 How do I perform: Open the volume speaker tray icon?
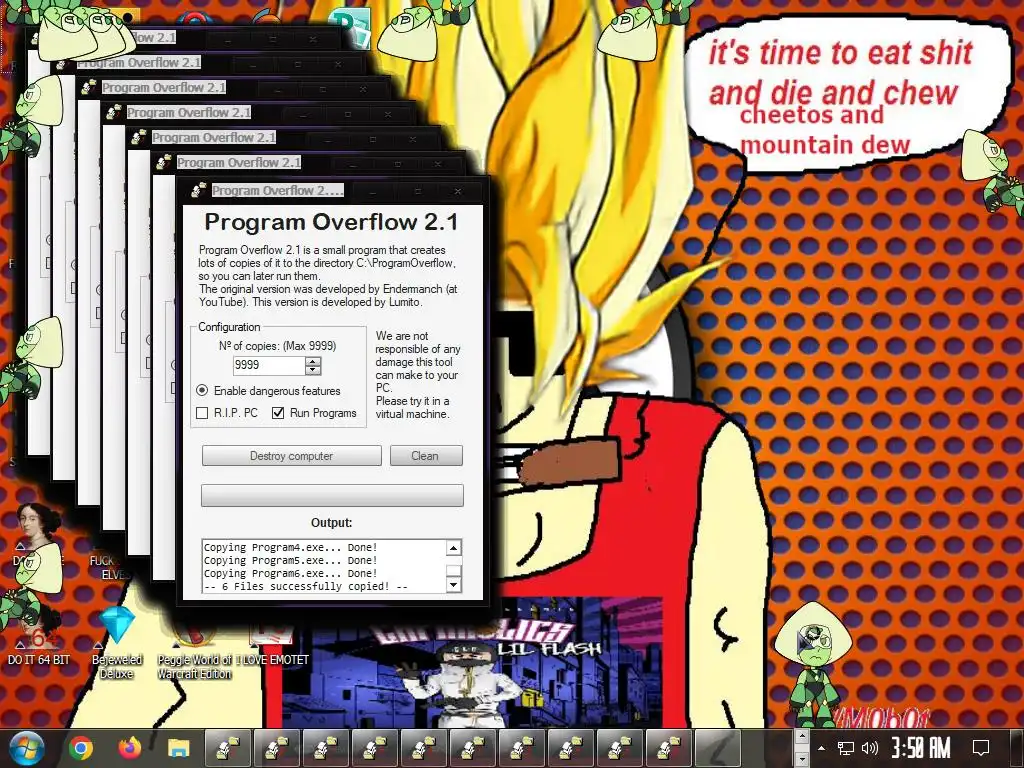[x=870, y=748]
